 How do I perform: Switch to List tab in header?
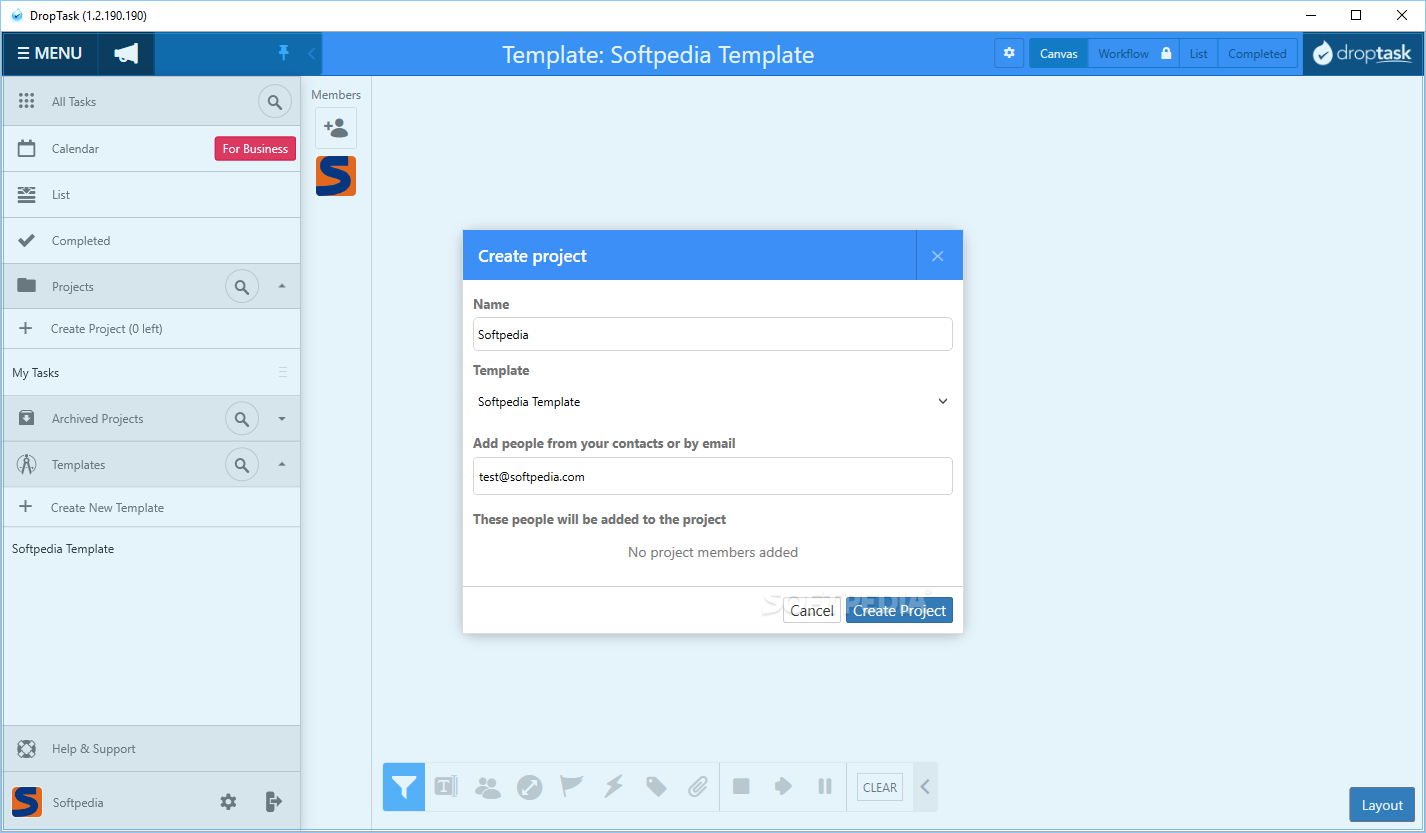[x=1199, y=54]
